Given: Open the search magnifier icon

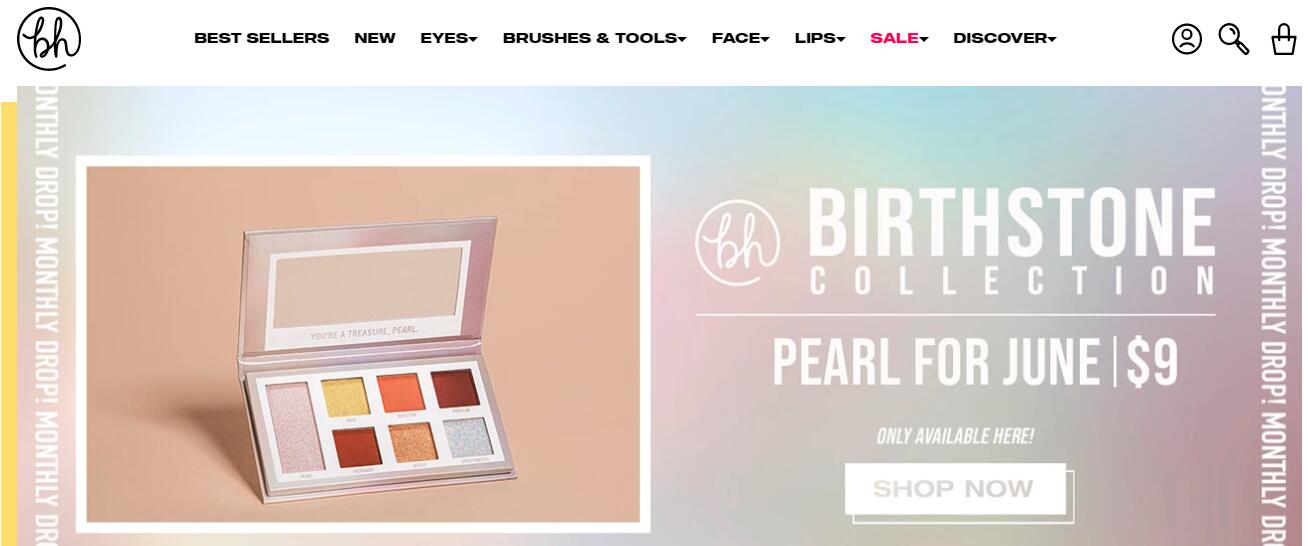Looking at the screenshot, I should 1234,39.
